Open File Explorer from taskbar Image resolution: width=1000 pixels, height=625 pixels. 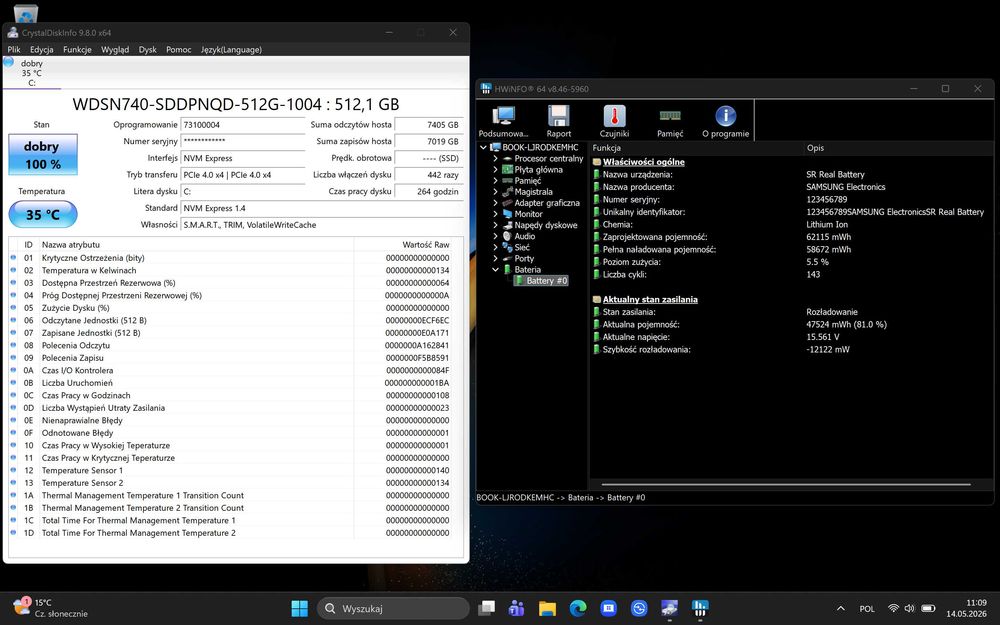(x=547, y=608)
